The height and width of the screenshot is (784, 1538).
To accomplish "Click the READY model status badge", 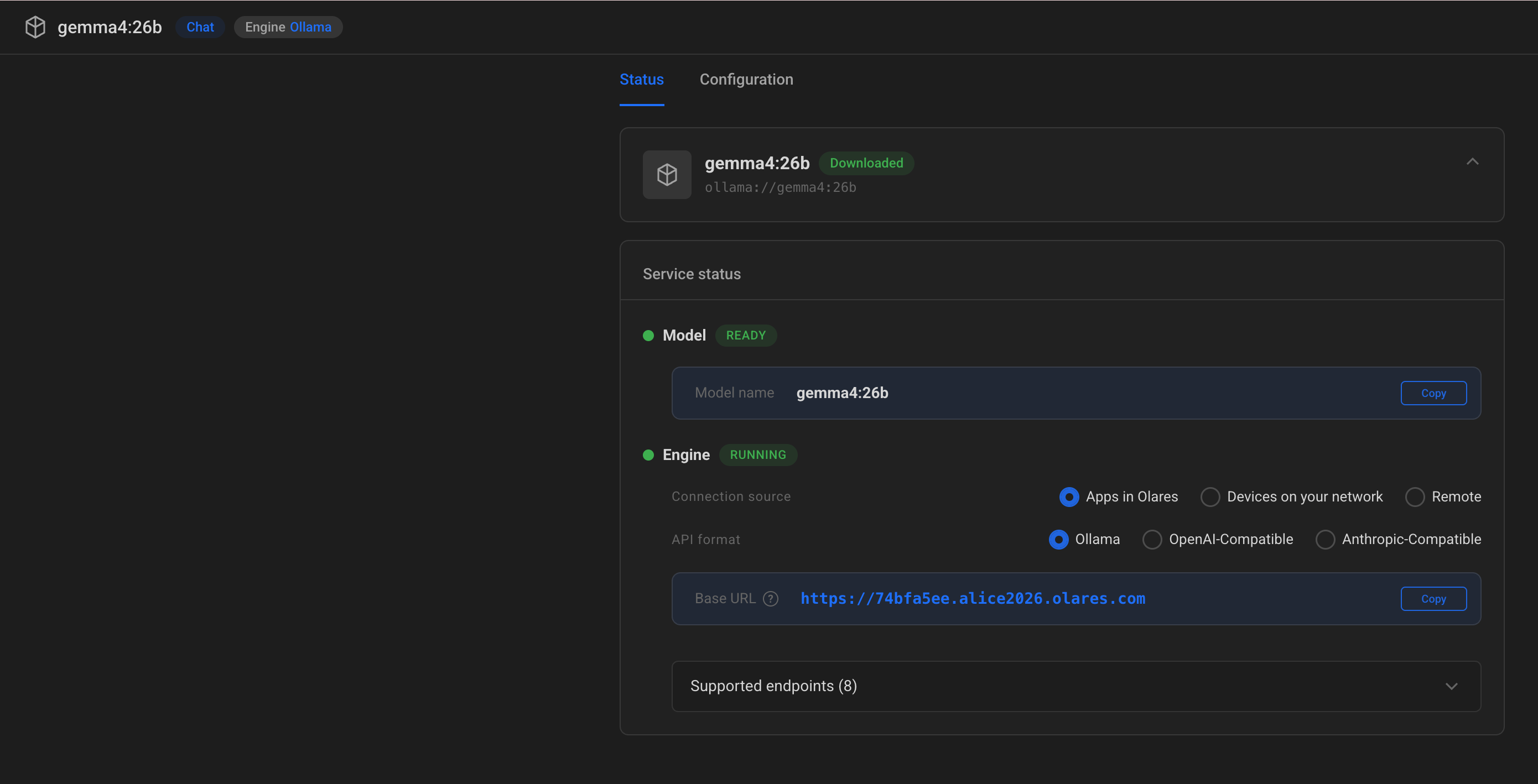I will pos(746,335).
